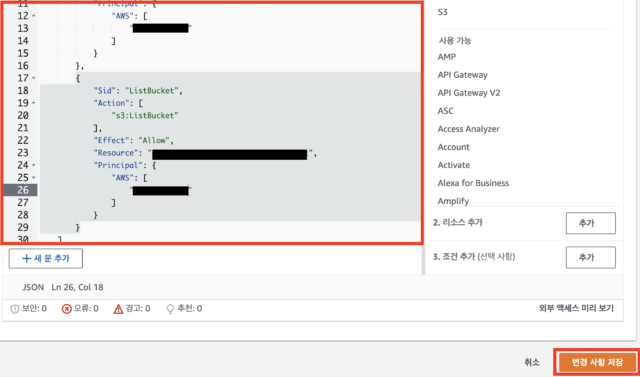Click the suggestion lightbulb icon
The image size is (640, 377).
point(170,309)
